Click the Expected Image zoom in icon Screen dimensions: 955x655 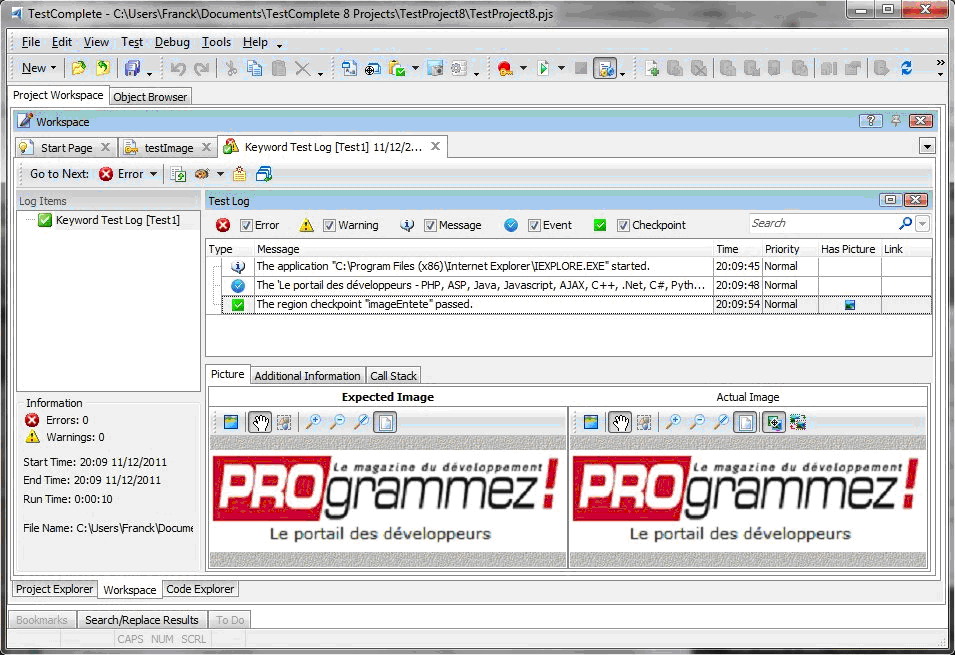tap(313, 422)
